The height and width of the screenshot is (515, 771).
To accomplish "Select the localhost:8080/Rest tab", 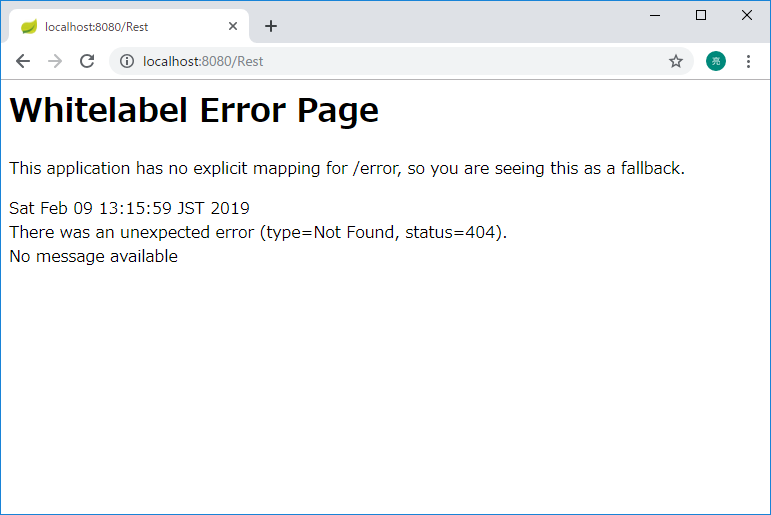I will tap(129, 27).
